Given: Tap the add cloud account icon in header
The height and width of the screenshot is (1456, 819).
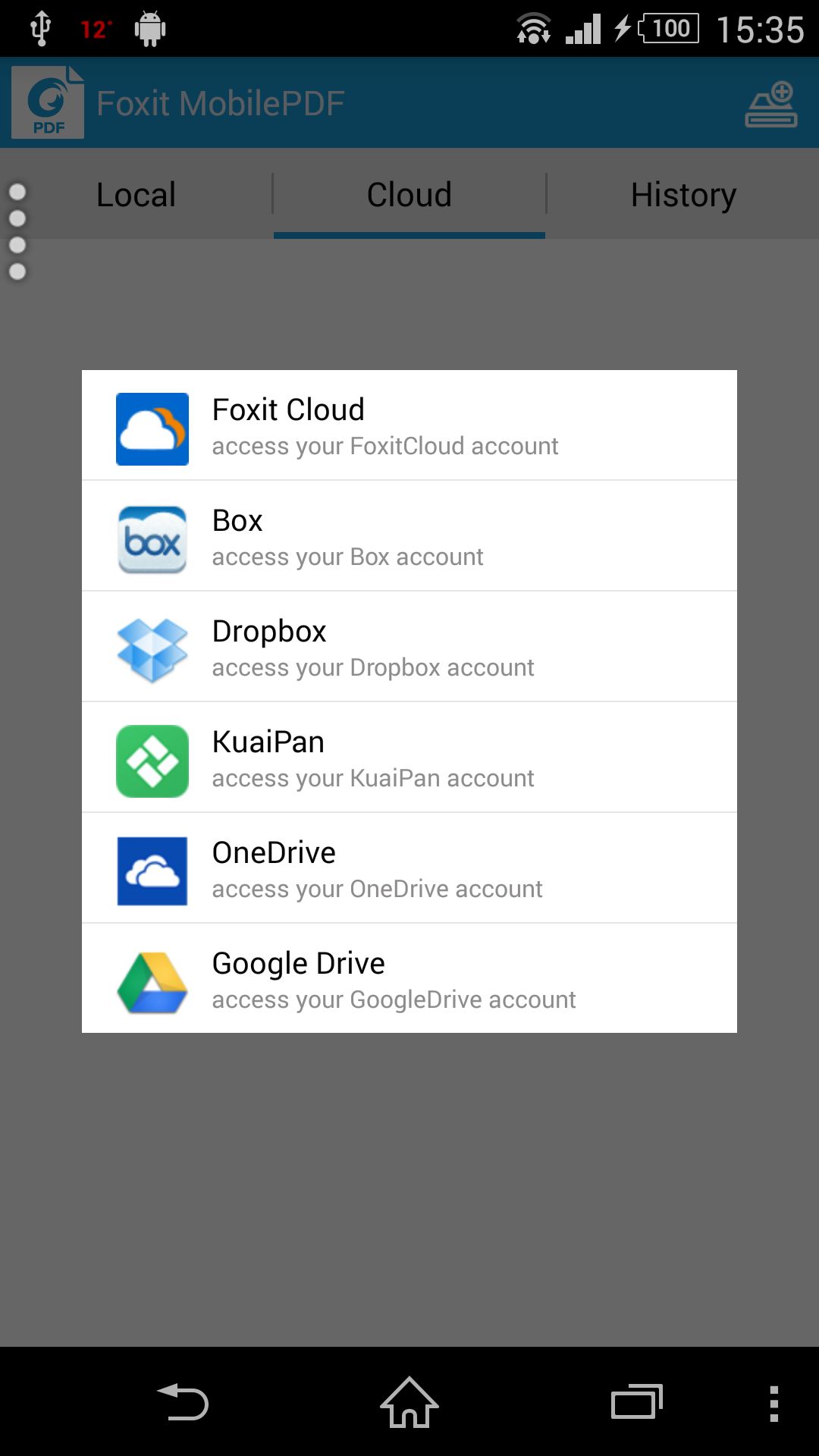Looking at the screenshot, I should point(771,104).
